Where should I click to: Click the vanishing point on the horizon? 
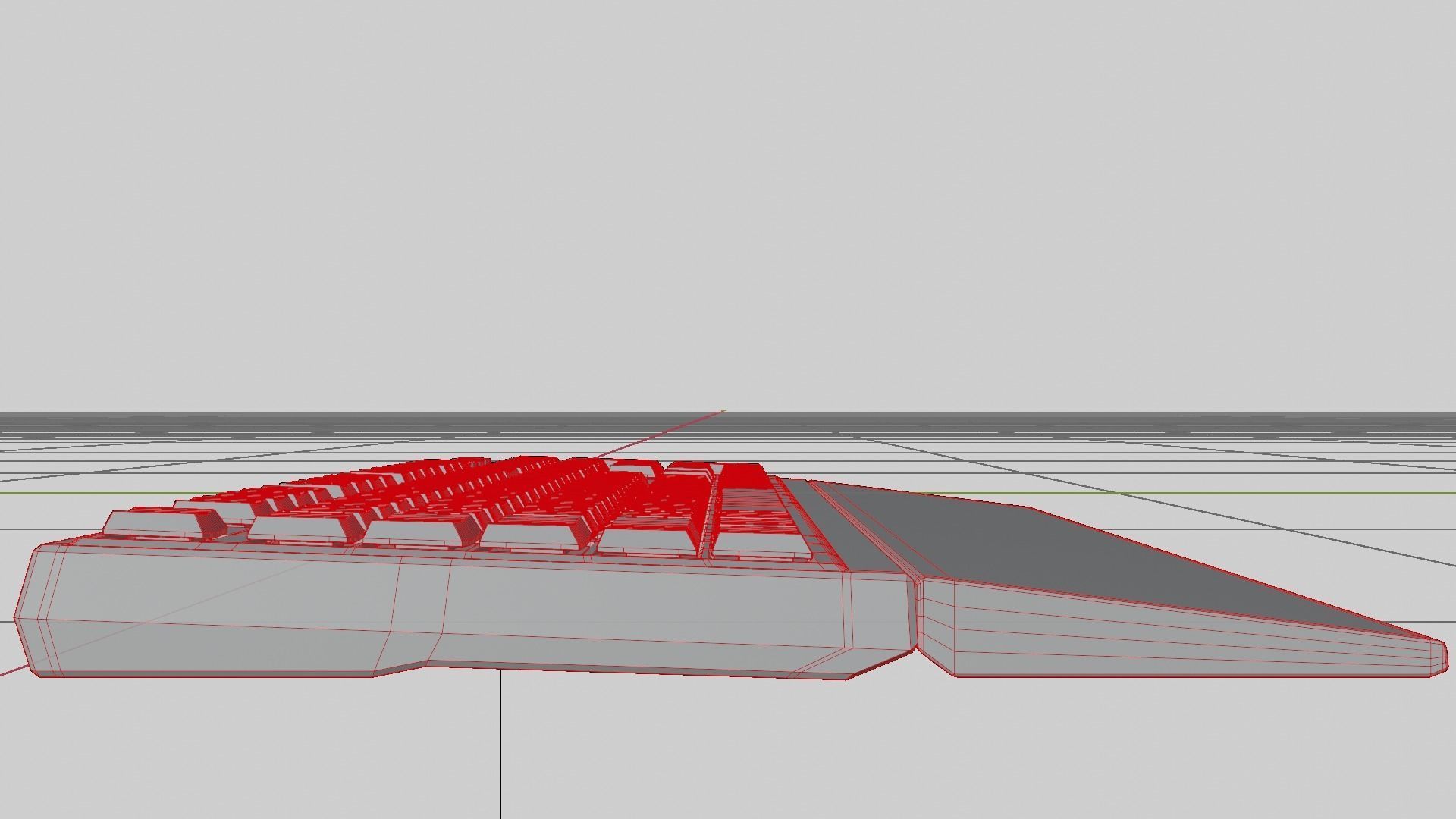(723, 412)
